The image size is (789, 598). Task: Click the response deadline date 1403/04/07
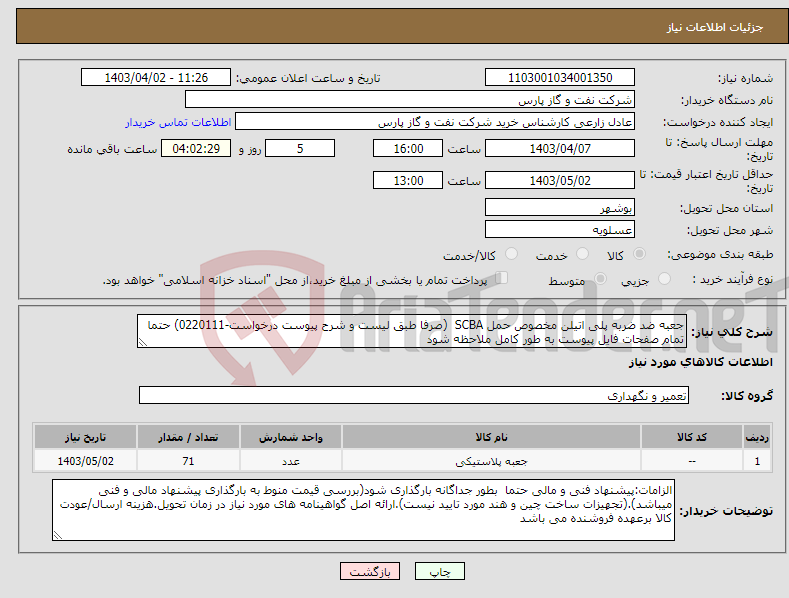click(560, 148)
